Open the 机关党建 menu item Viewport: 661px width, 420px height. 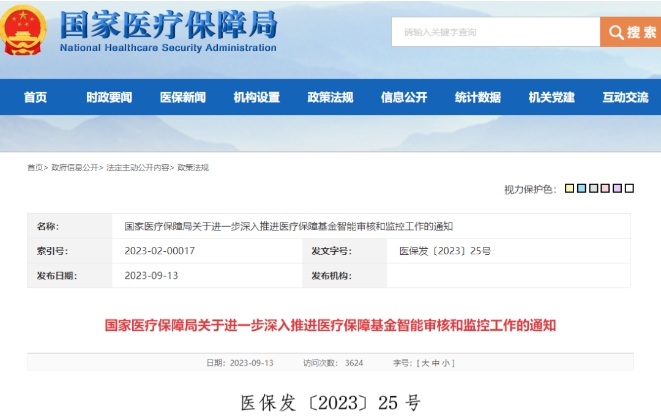point(551,97)
